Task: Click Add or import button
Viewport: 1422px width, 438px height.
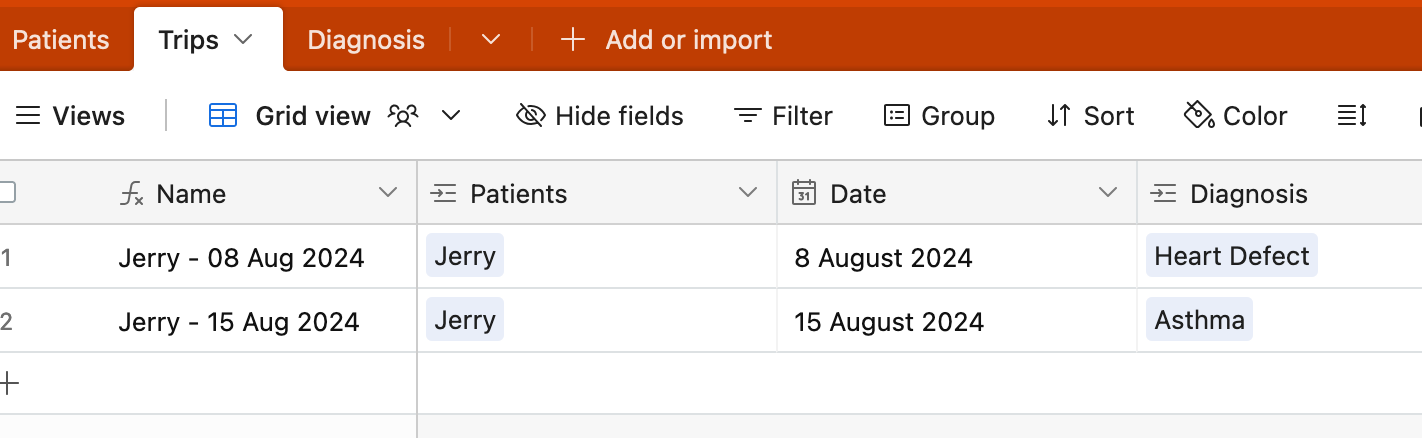Action: click(666, 40)
